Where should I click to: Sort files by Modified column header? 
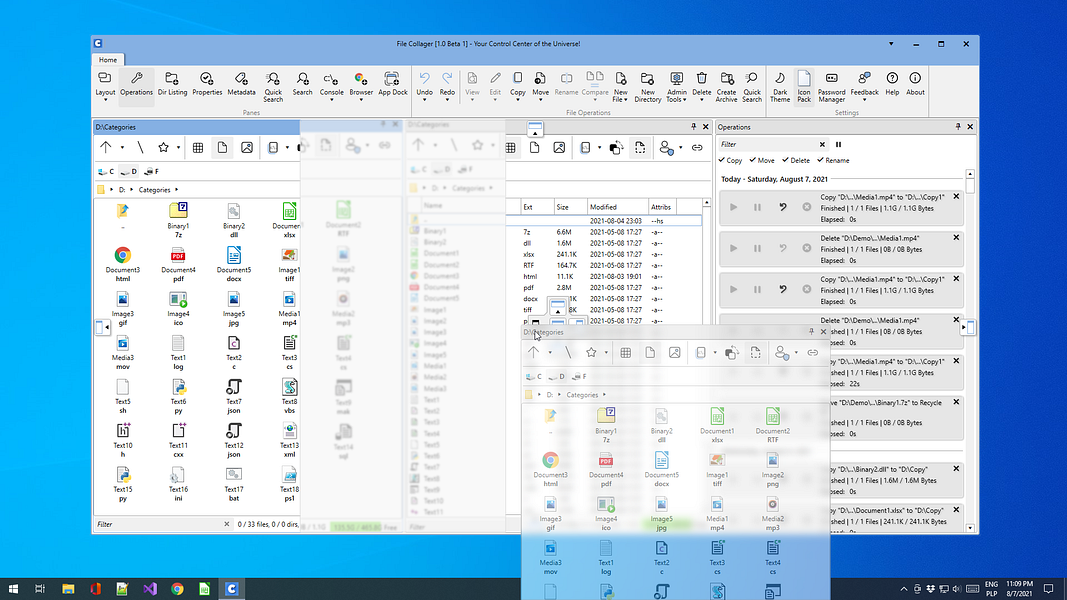click(x=603, y=207)
